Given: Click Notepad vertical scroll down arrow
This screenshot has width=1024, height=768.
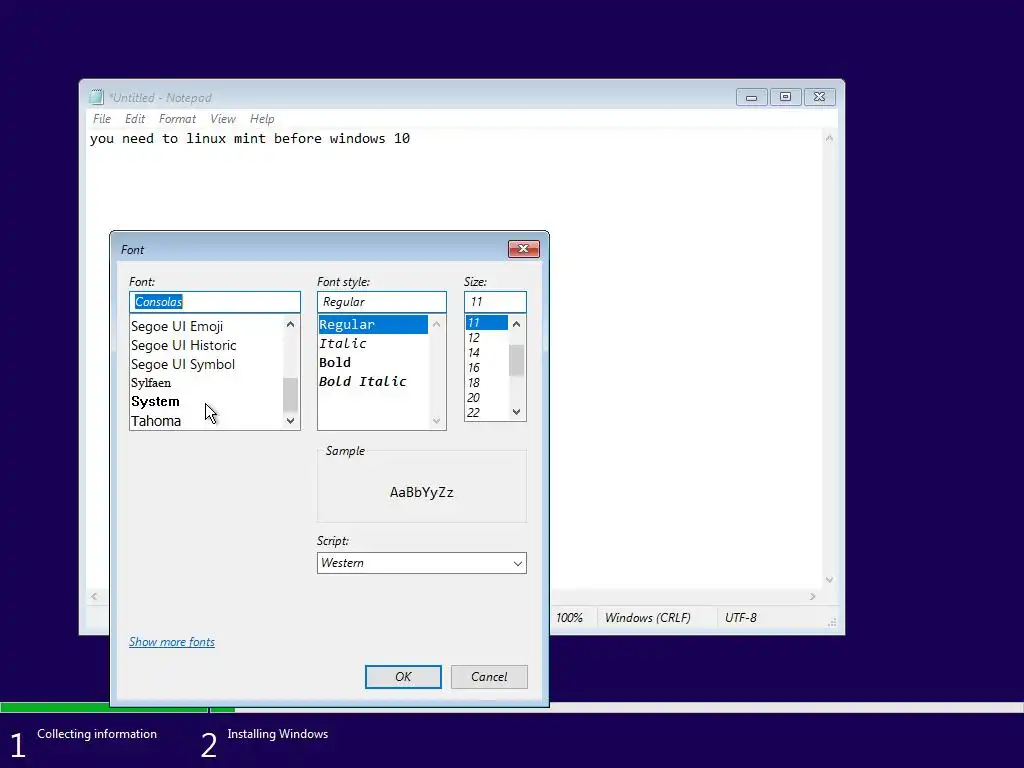Looking at the screenshot, I should click(829, 580).
